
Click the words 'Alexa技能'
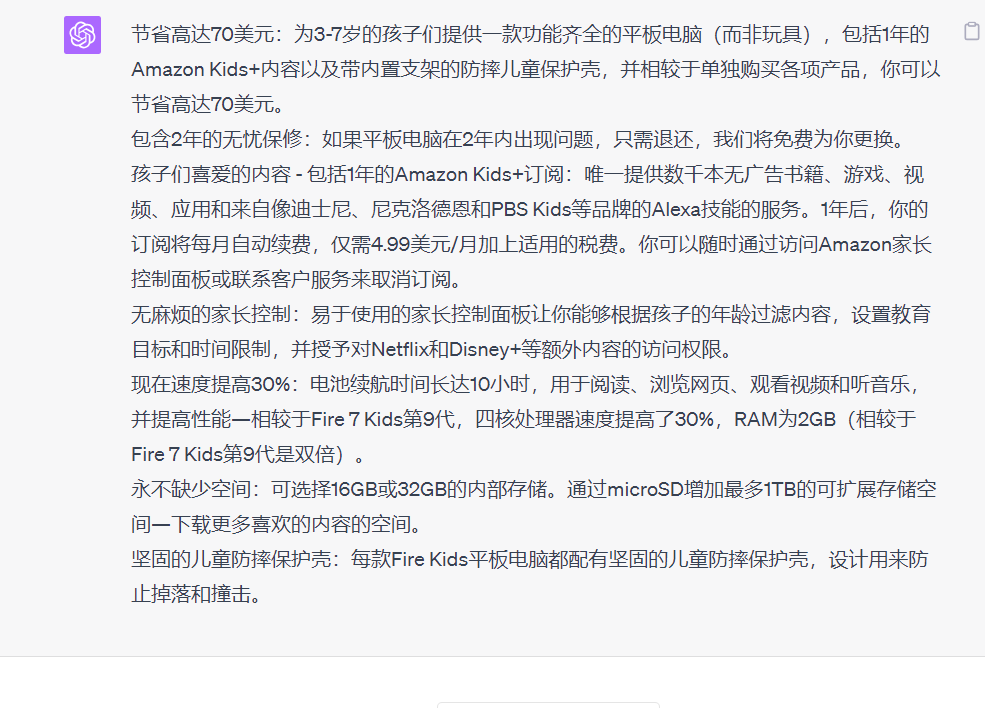click(x=695, y=209)
